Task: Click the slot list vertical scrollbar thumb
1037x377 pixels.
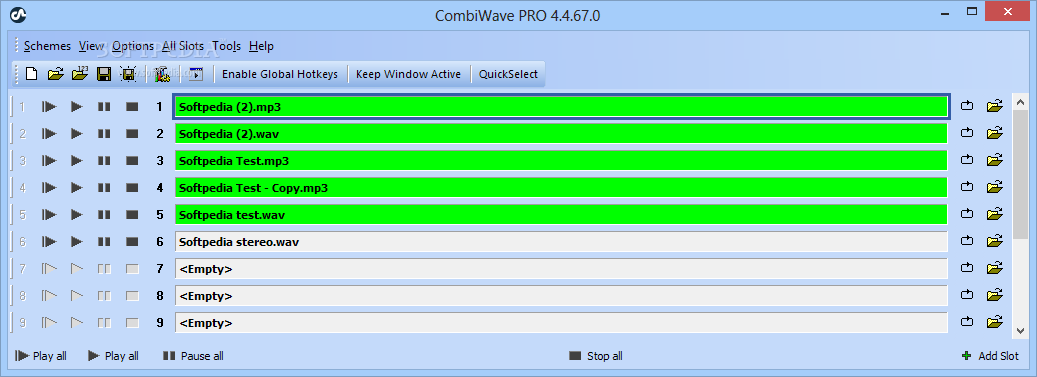Action: tap(1020, 174)
